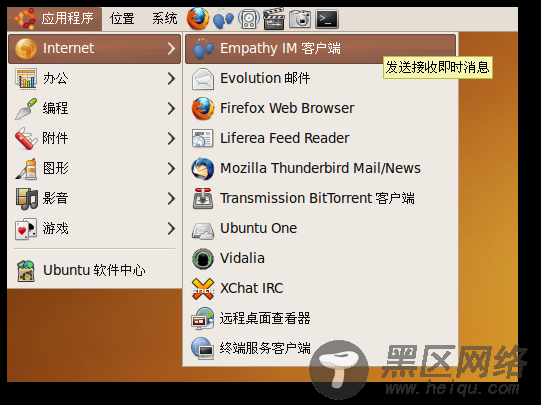Launch Vidalia entry
Screen dimensions: 541x405
tap(321, 258)
